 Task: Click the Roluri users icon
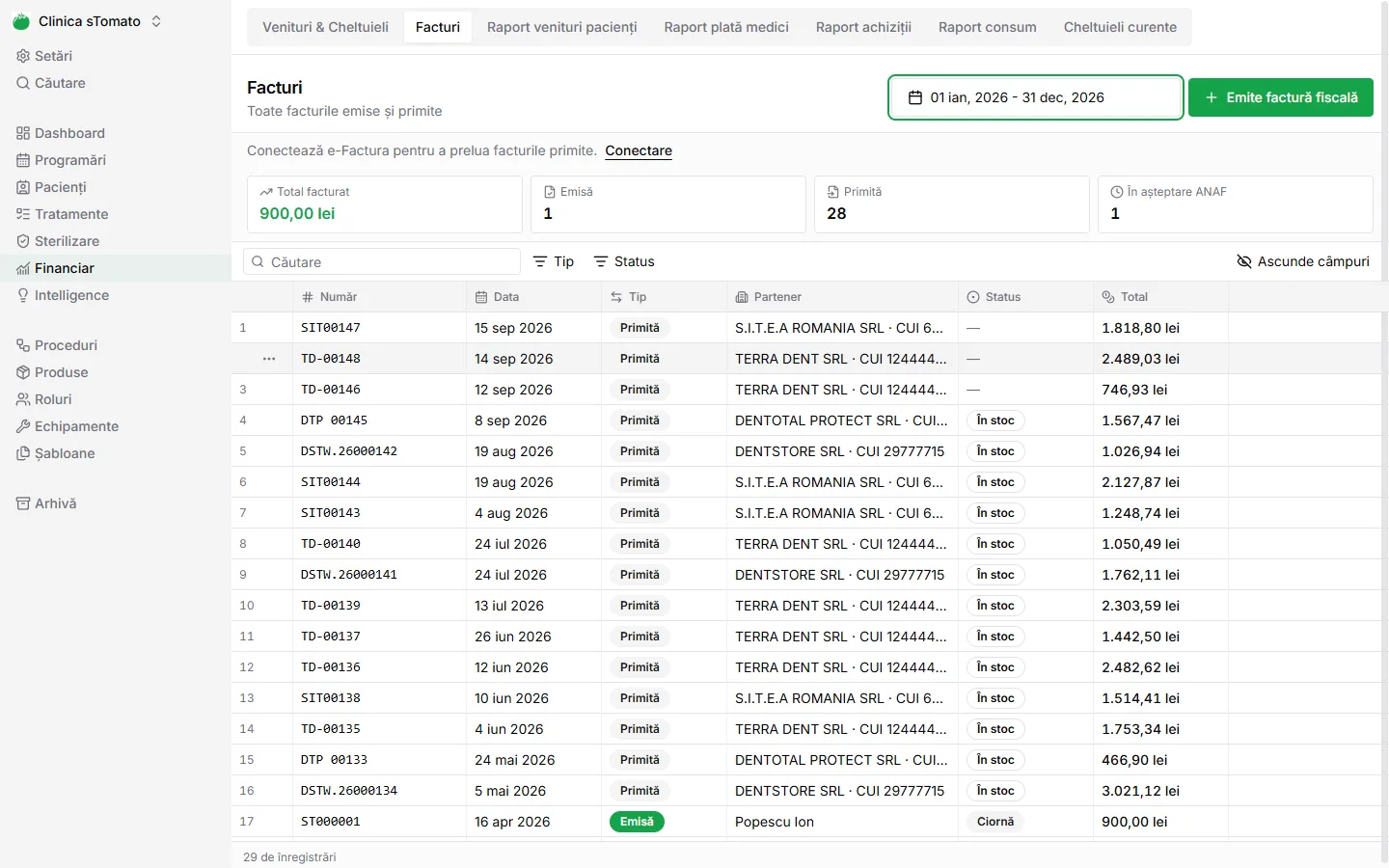pyautogui.click(x=23, y=399)
